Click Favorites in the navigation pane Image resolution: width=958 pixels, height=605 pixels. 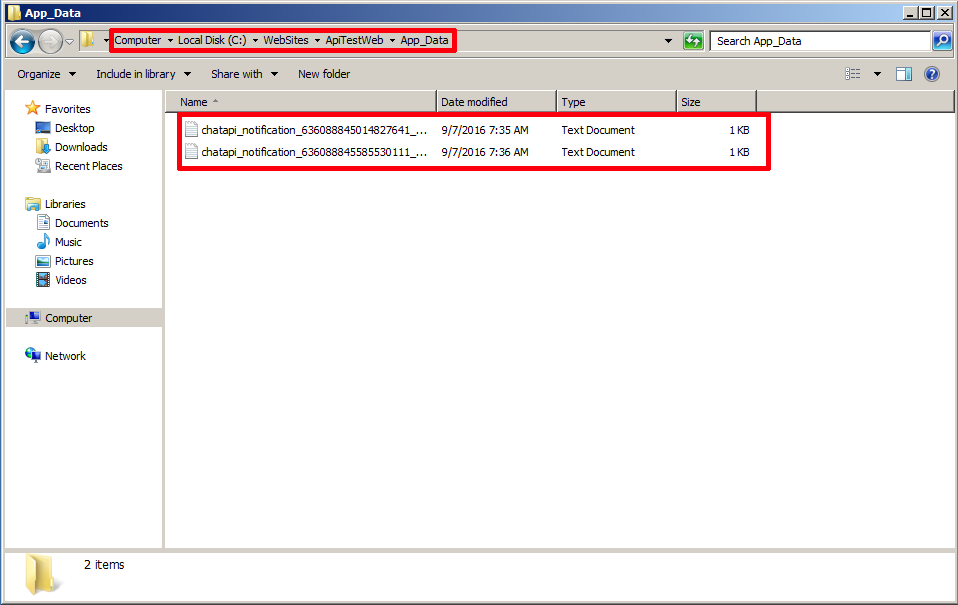68,109
